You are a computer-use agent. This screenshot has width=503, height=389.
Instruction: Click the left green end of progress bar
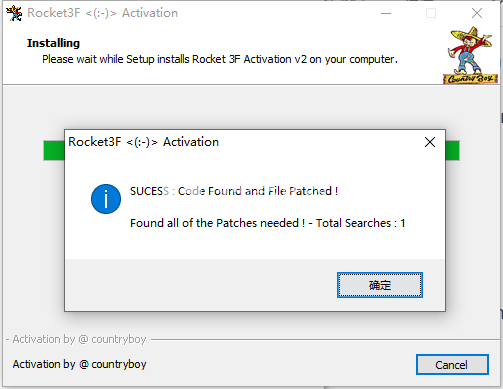tap(54, 151)
